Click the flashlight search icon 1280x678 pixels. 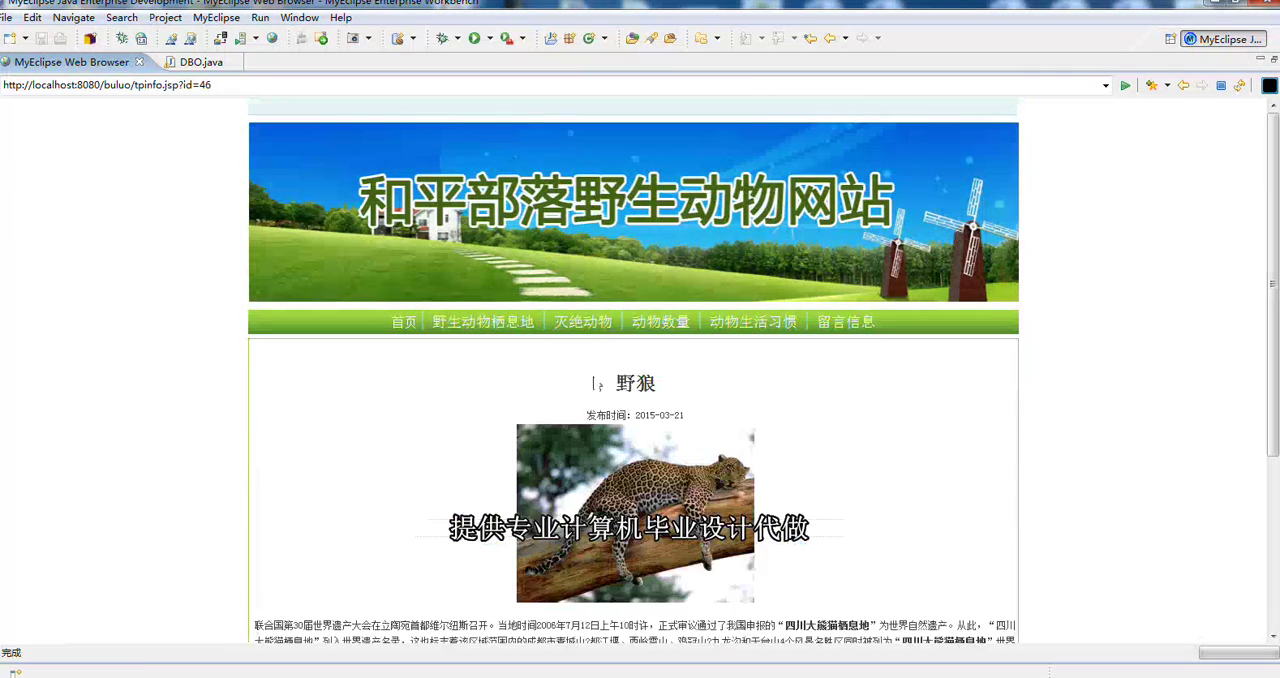651,38
